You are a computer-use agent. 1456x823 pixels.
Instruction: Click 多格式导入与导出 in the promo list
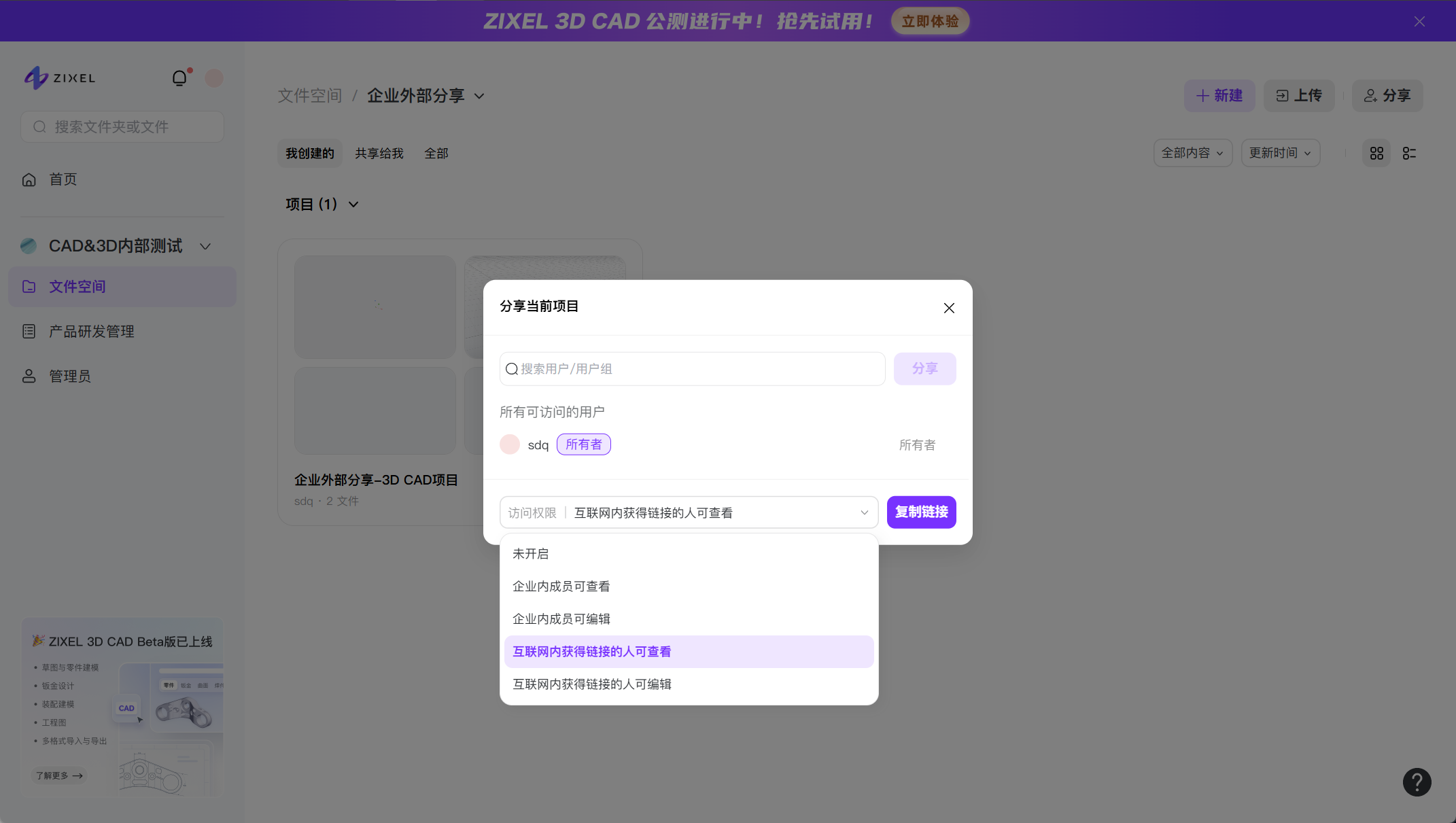(x=75, y=741)
